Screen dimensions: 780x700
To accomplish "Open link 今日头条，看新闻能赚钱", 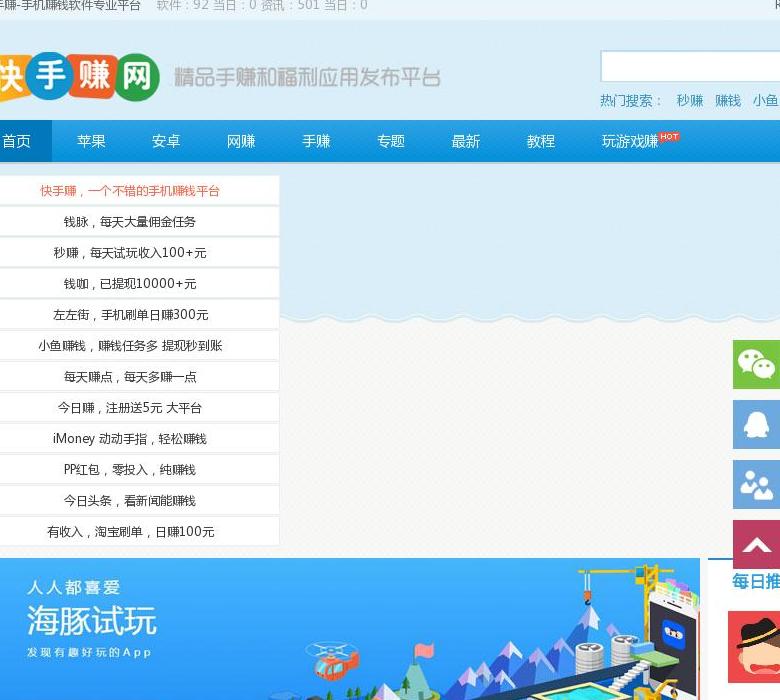I will click(129, 500).
